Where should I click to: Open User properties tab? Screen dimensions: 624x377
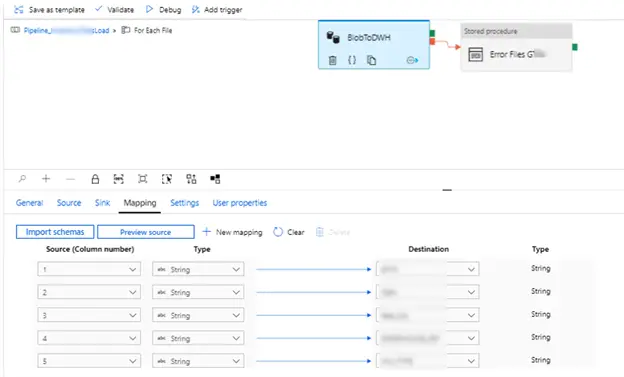(240, 203)
